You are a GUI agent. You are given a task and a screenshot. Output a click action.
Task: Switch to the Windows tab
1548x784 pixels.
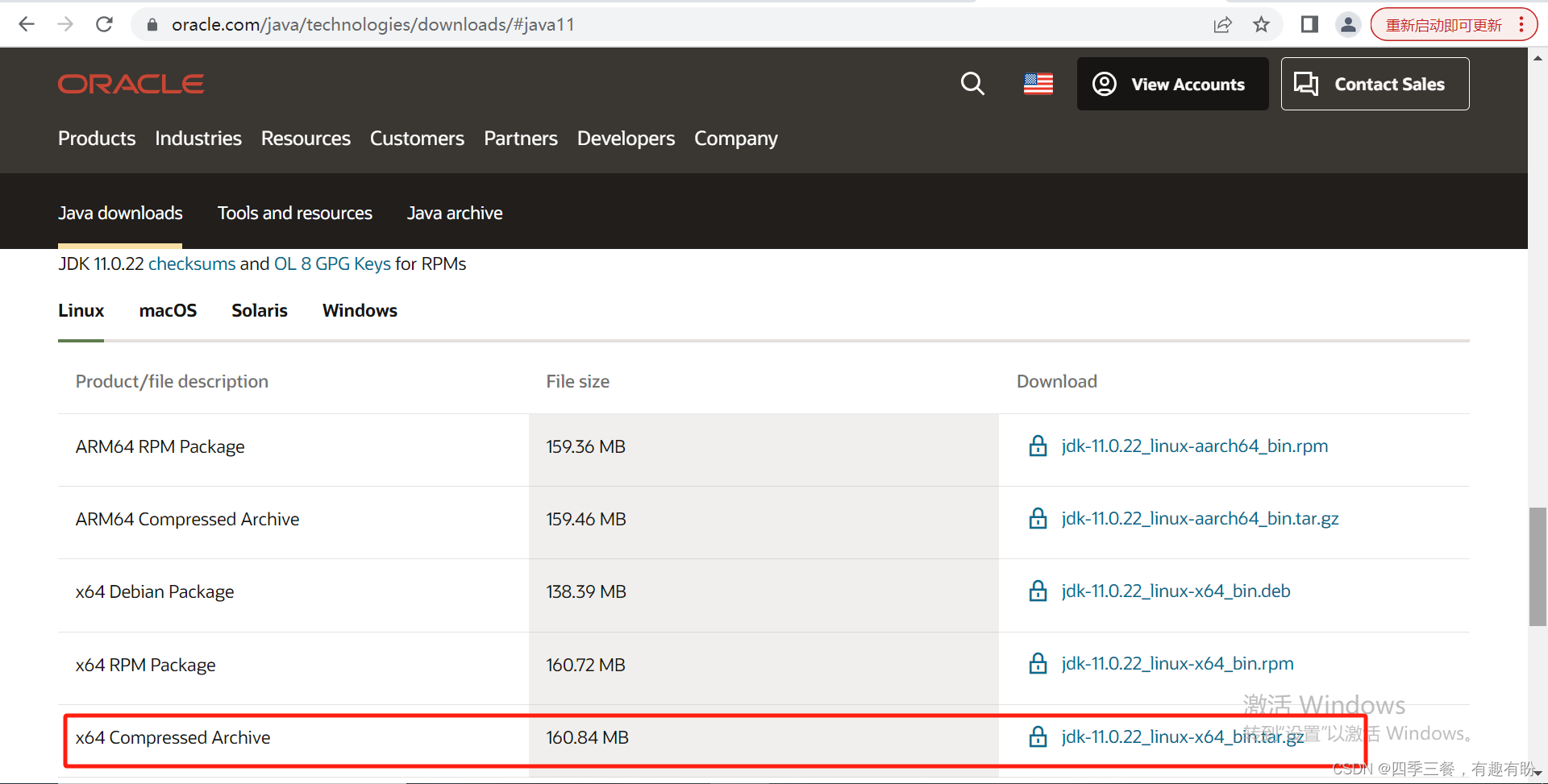coord(360,310)
